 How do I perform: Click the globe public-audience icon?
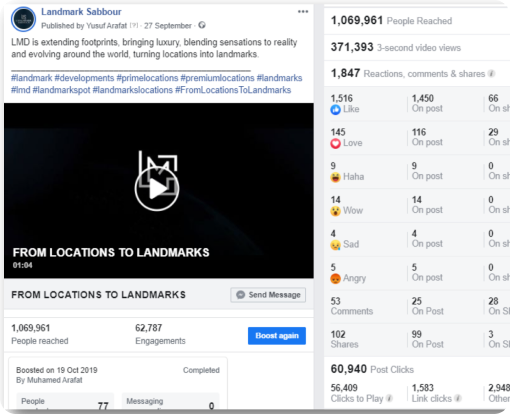pos(202,25)
